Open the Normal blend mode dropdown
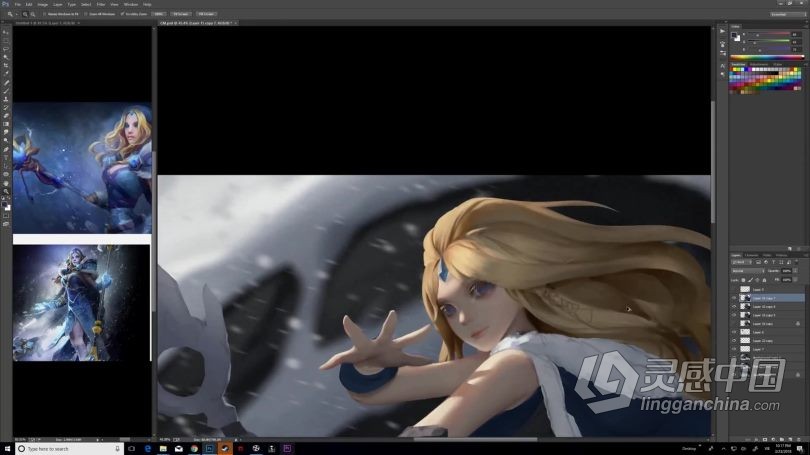Screen dimensions: 810x455 747,271
